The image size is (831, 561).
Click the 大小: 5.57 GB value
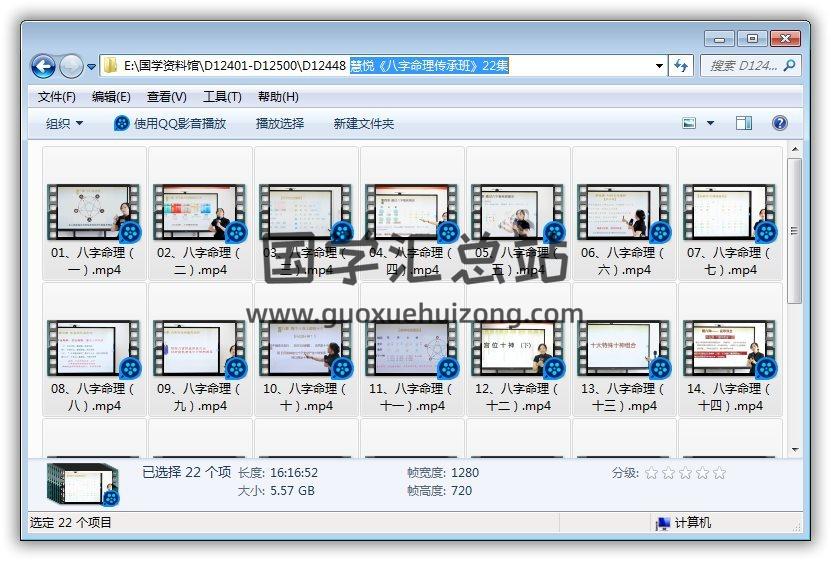point(292,491)
